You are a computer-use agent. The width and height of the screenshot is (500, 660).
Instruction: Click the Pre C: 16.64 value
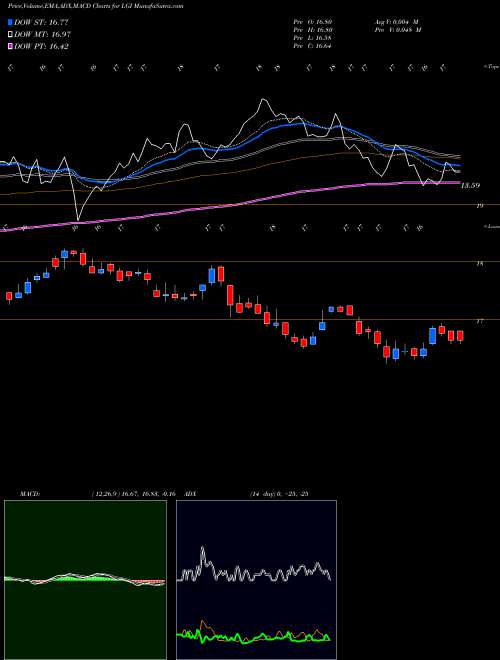pyautogui.click(x=313, y=46)
